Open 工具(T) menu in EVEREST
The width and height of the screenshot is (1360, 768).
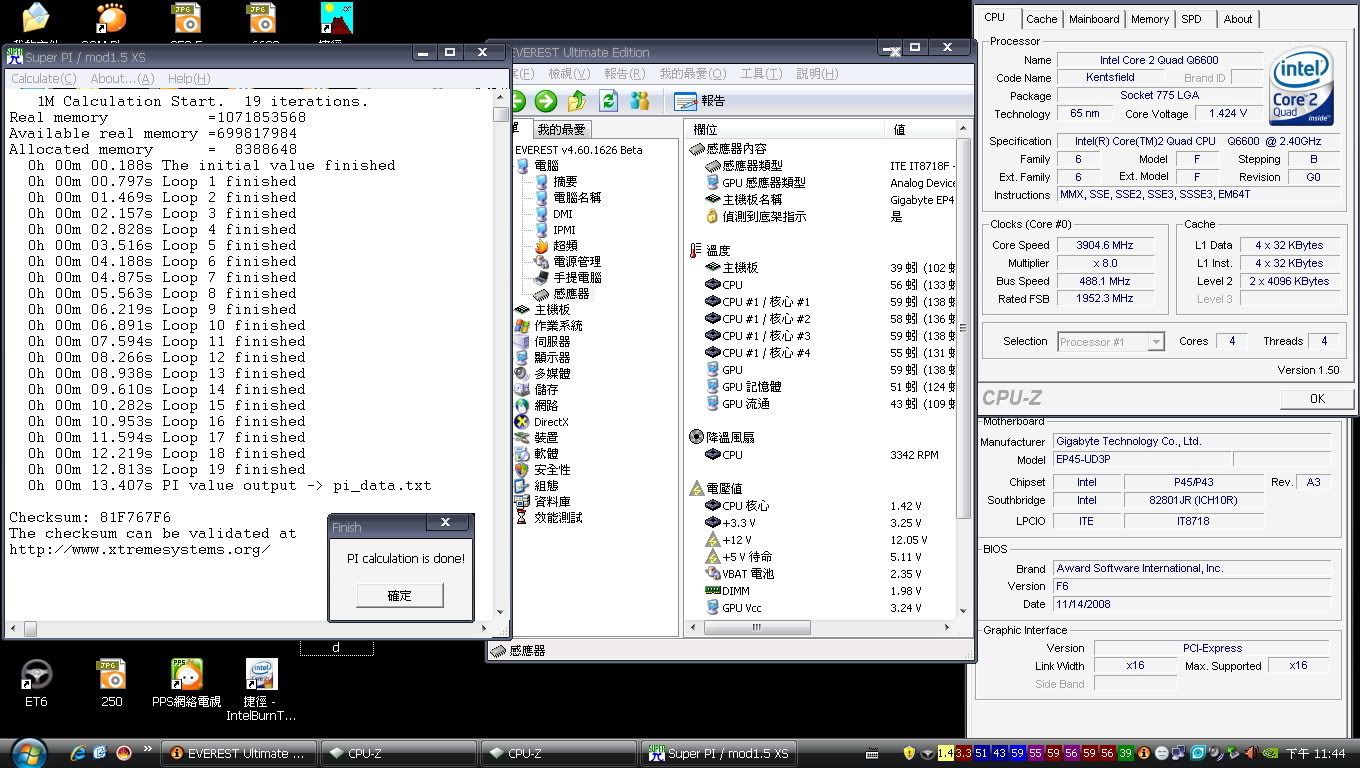[x=761, y=74]
